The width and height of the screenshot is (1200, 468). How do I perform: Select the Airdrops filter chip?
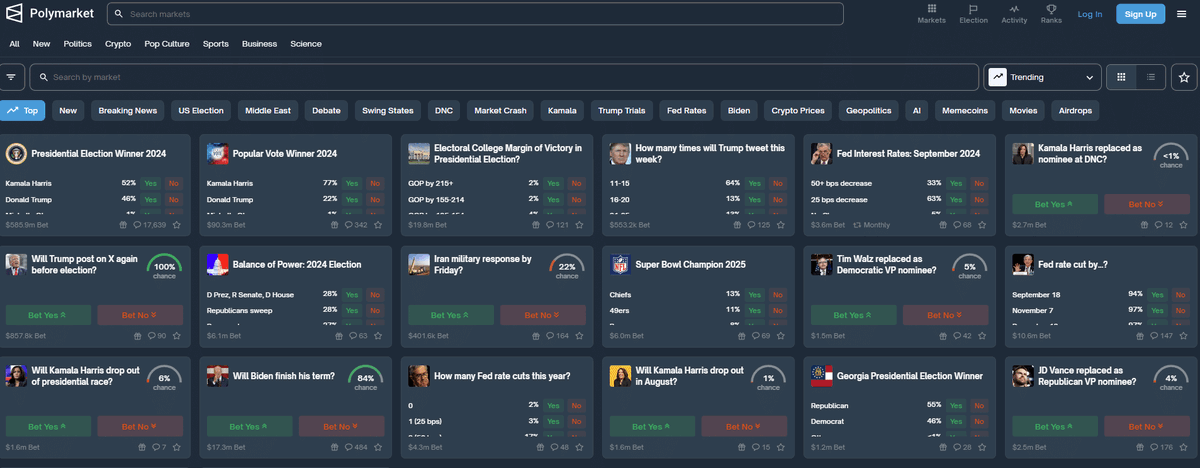point(1074,110)
